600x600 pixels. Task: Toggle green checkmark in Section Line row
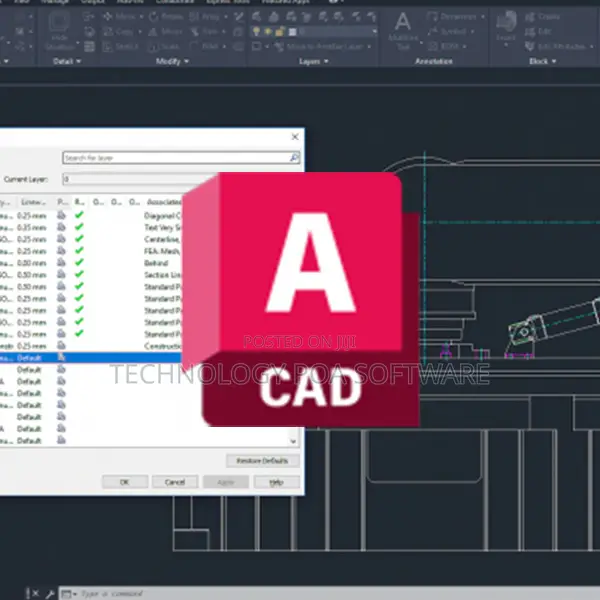(79, 274)
